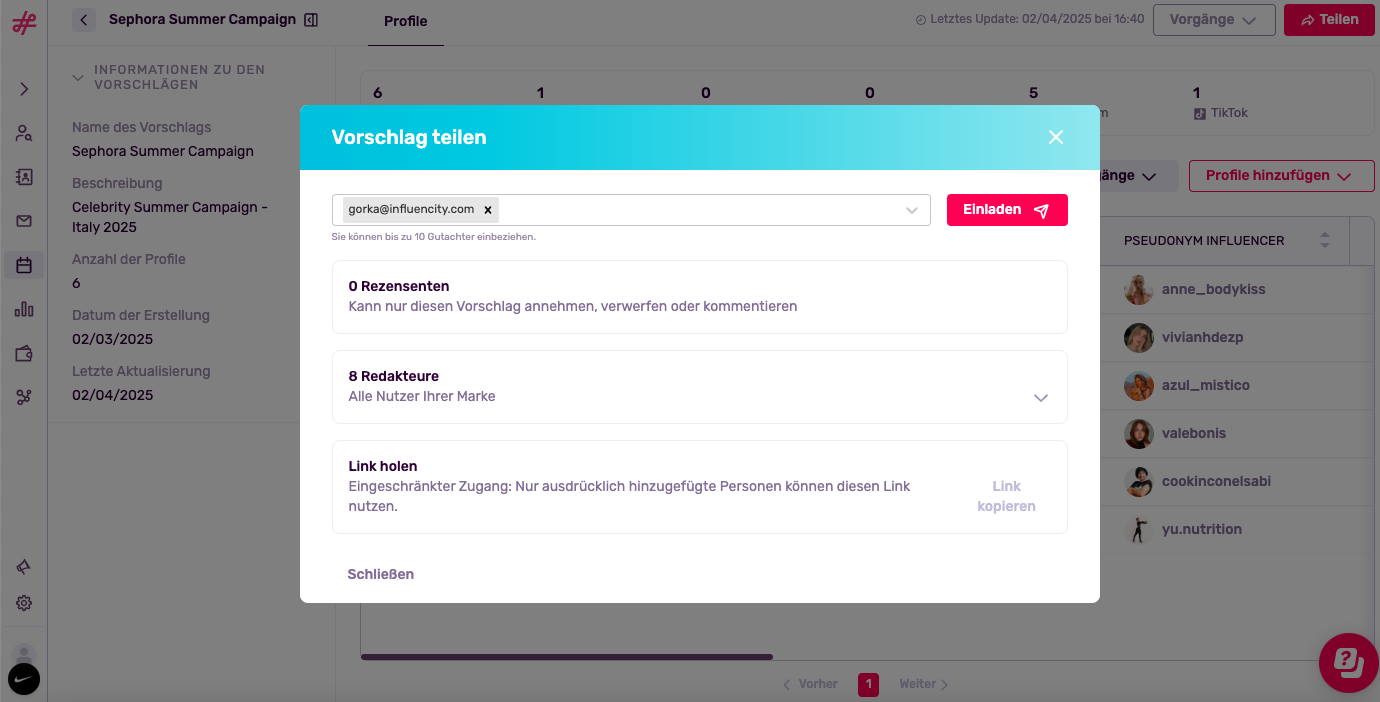Switch to the Profile tab

pos(406,21)
